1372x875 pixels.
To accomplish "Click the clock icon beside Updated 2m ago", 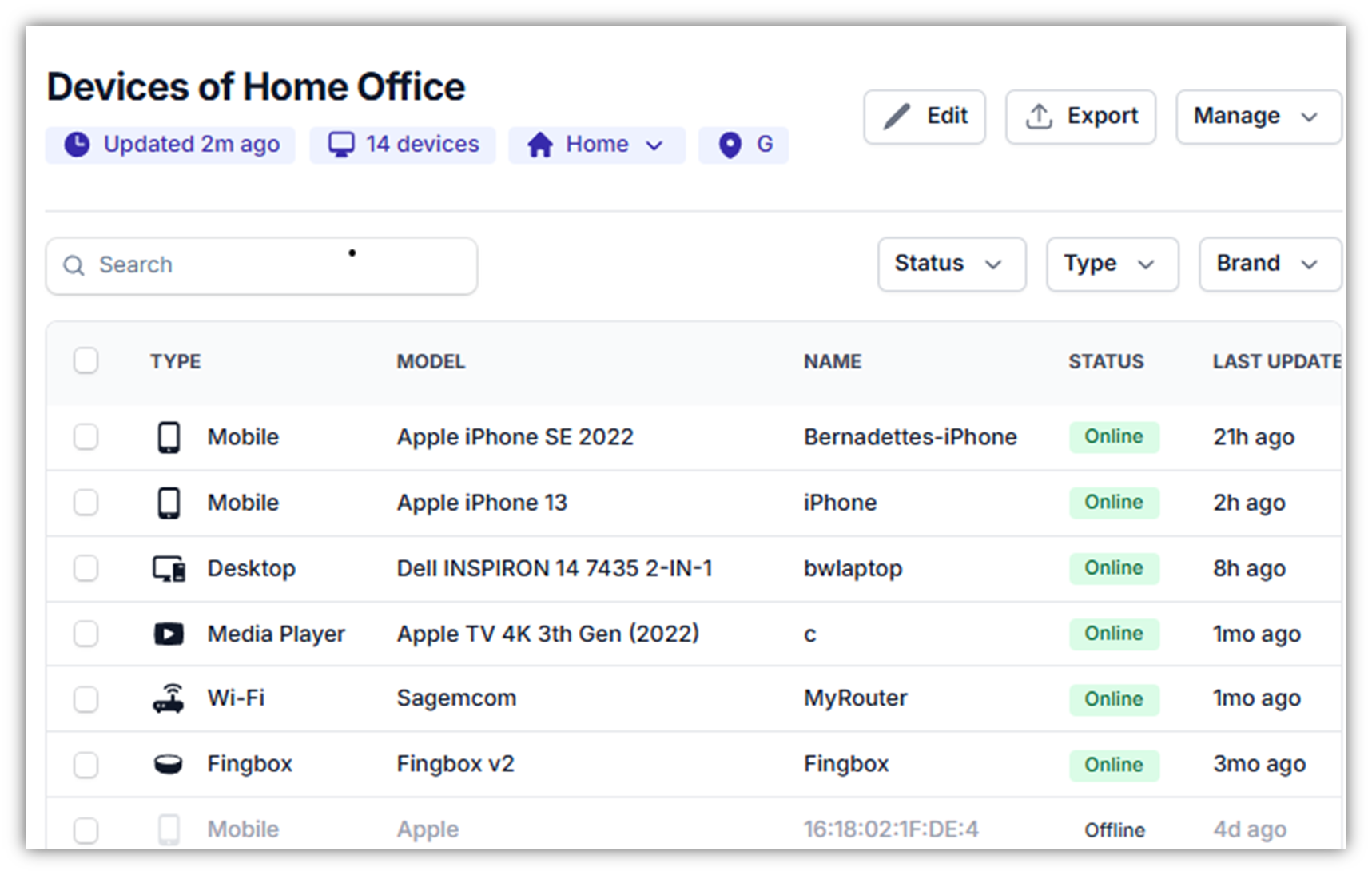I will (x=77, y=145).
